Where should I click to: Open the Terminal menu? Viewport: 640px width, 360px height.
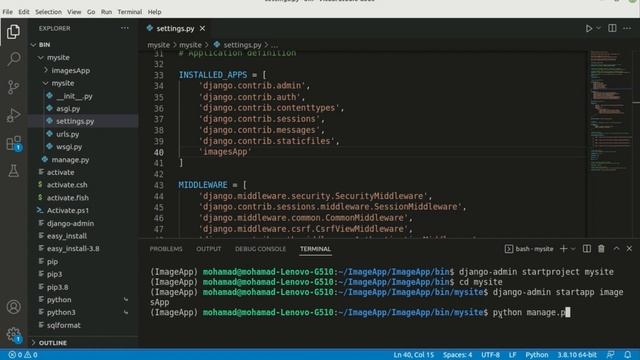[x=129, y=12]
